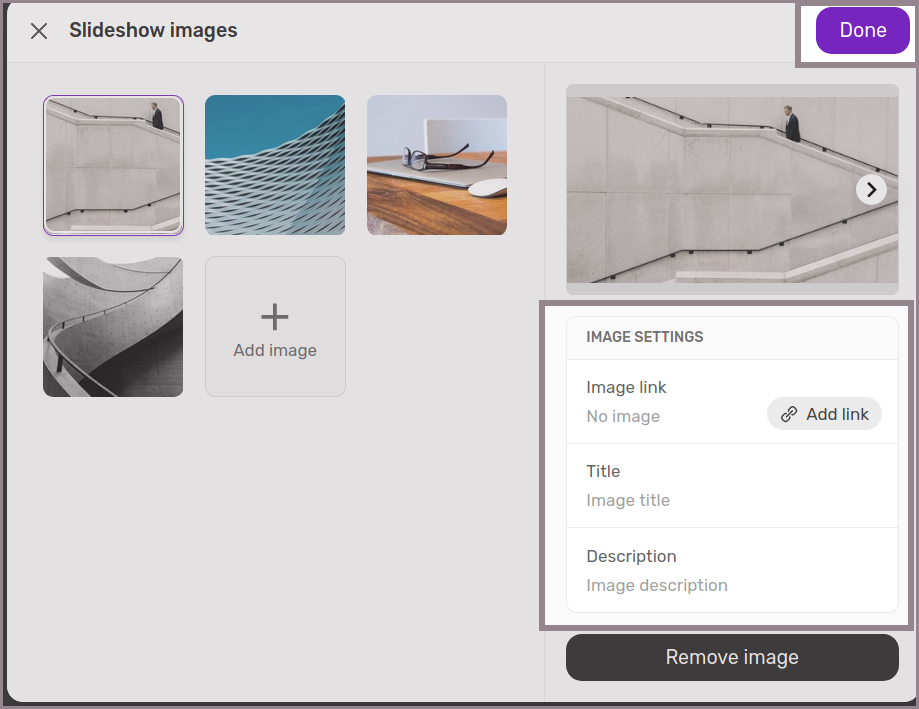Click the Add image label in tile
Viewport: 919px width, 709px height.
275,350
